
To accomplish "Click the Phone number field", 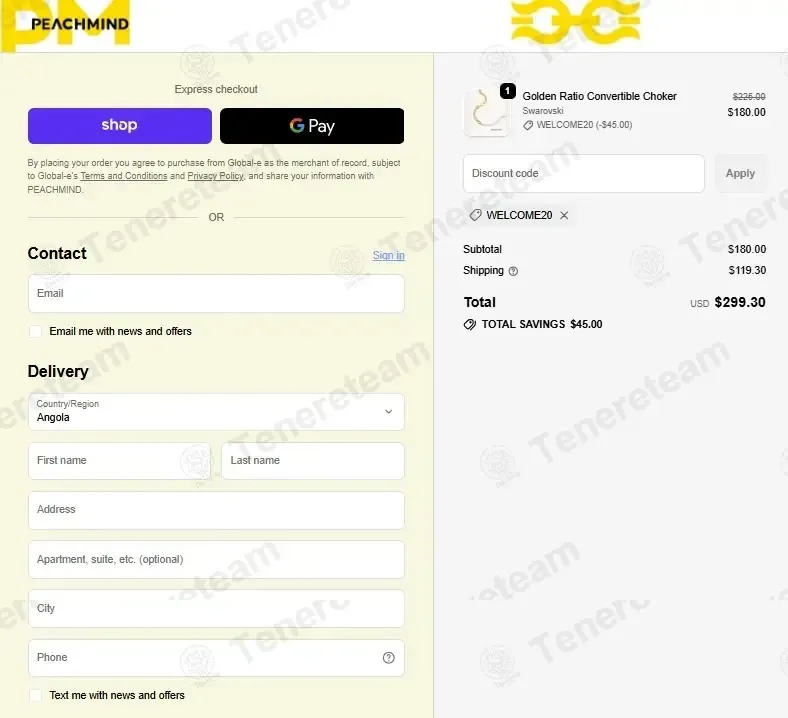I will point(216,658).
